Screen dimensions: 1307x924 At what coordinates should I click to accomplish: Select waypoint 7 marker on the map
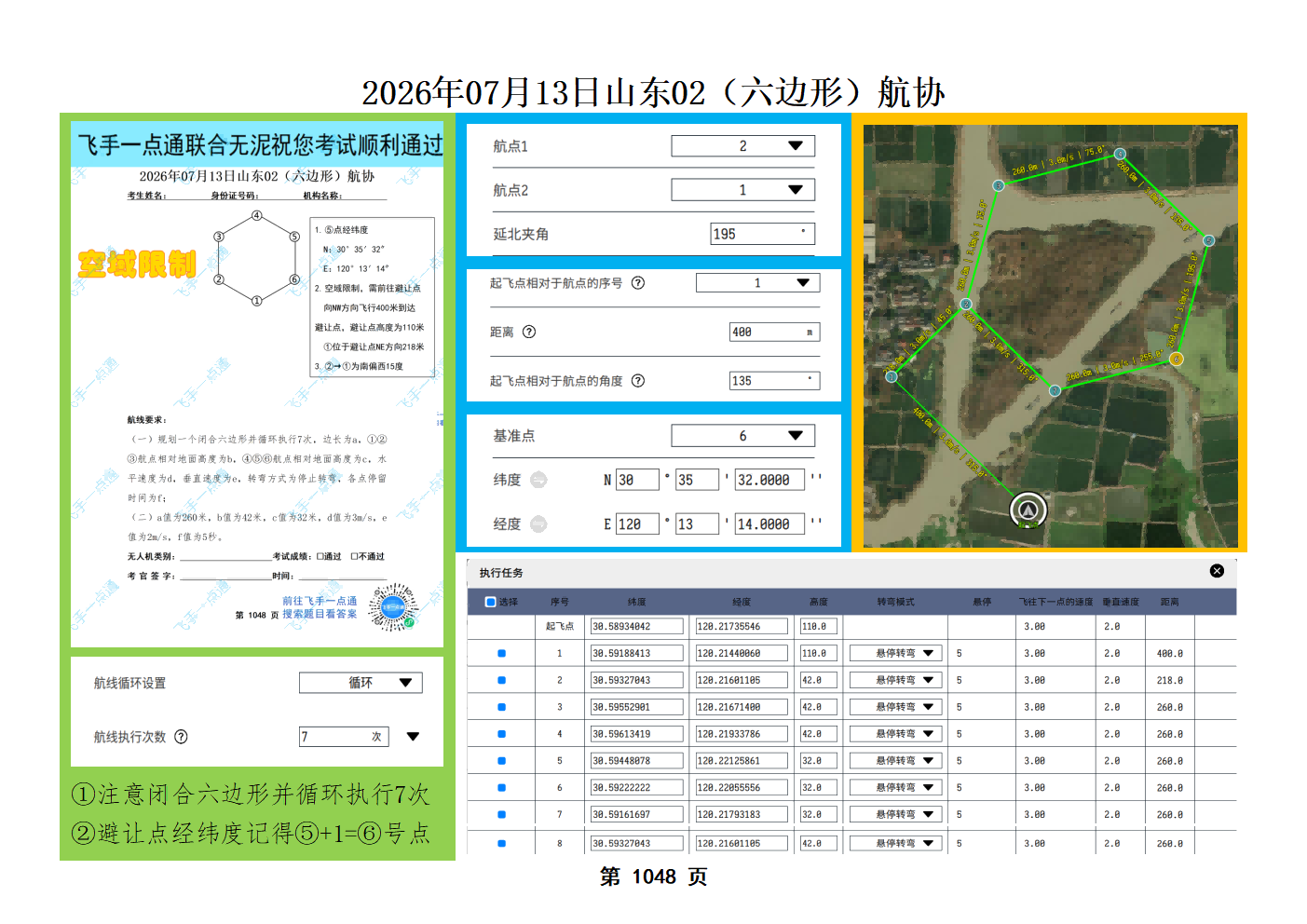tap(1055, 390)
